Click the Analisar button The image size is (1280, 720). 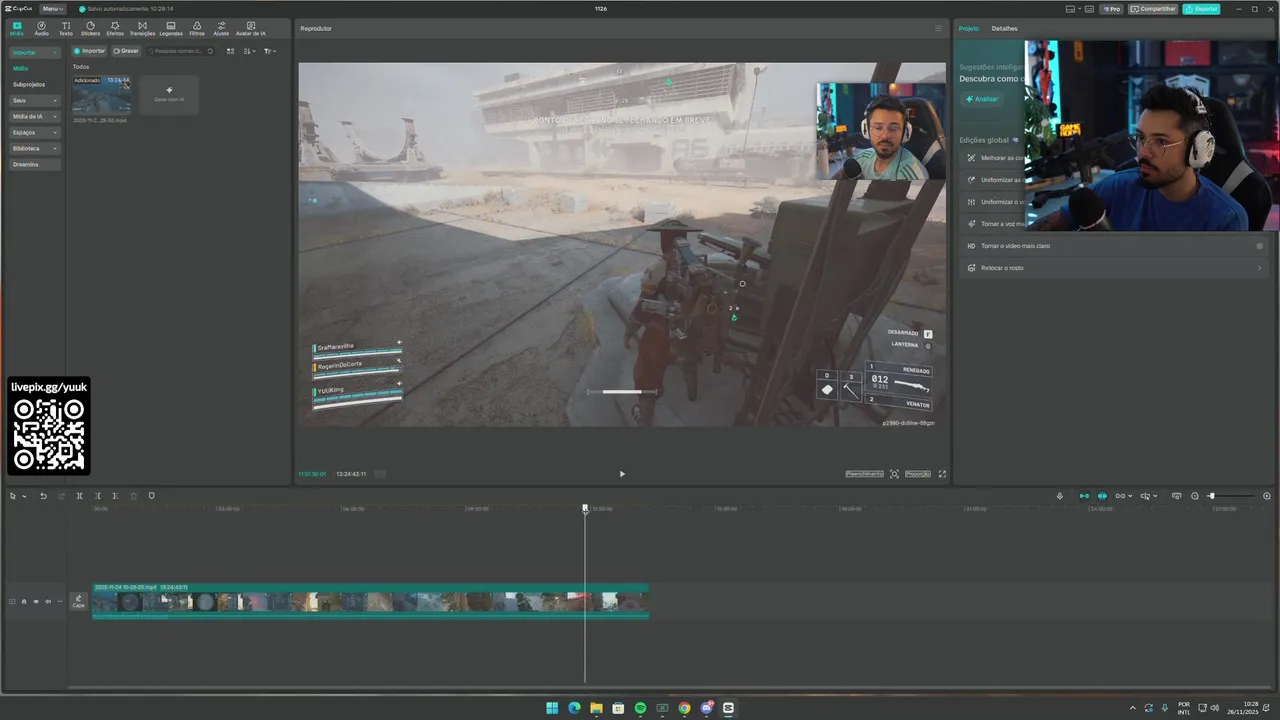(x=982, y=99)
